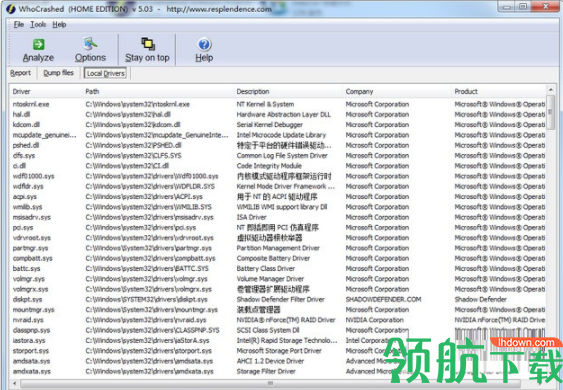The height and width of the screenshot is (390, 563).
Task: Select the Local Drivers tab
Action: pyautogui.click(x=105, y=73)
